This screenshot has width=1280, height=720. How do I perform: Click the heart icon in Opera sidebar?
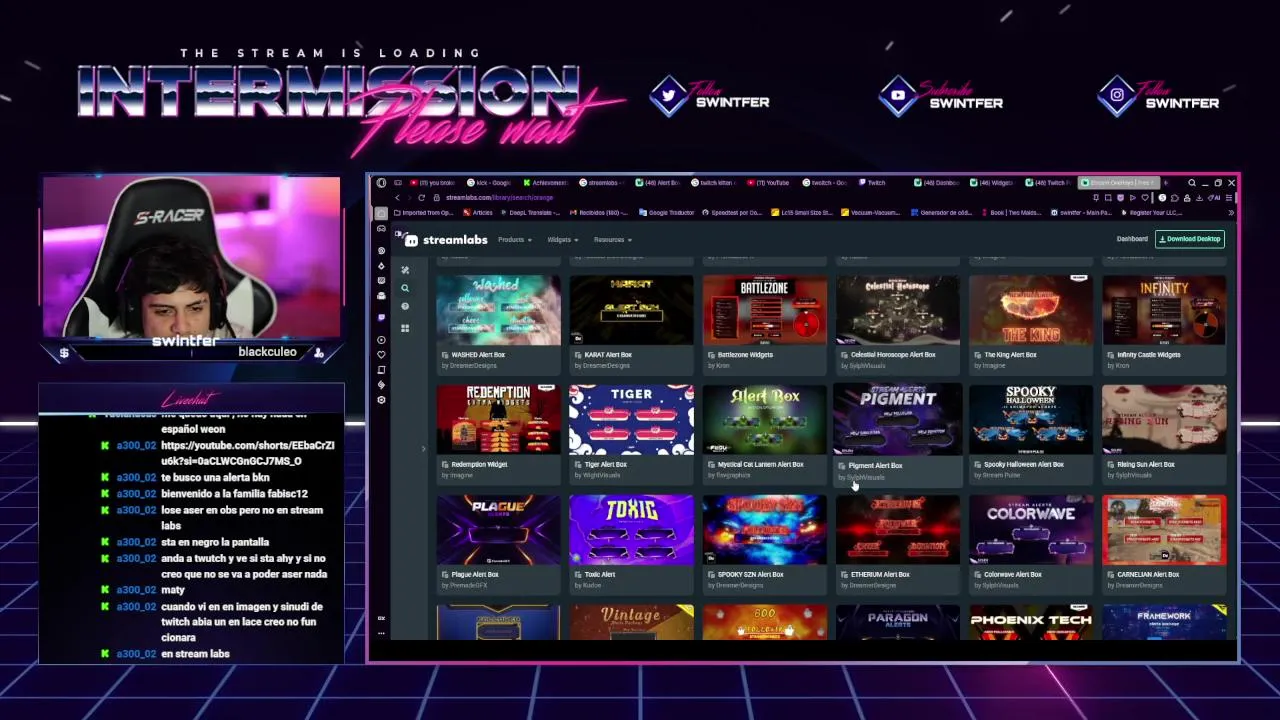click(x=381, y=355)
